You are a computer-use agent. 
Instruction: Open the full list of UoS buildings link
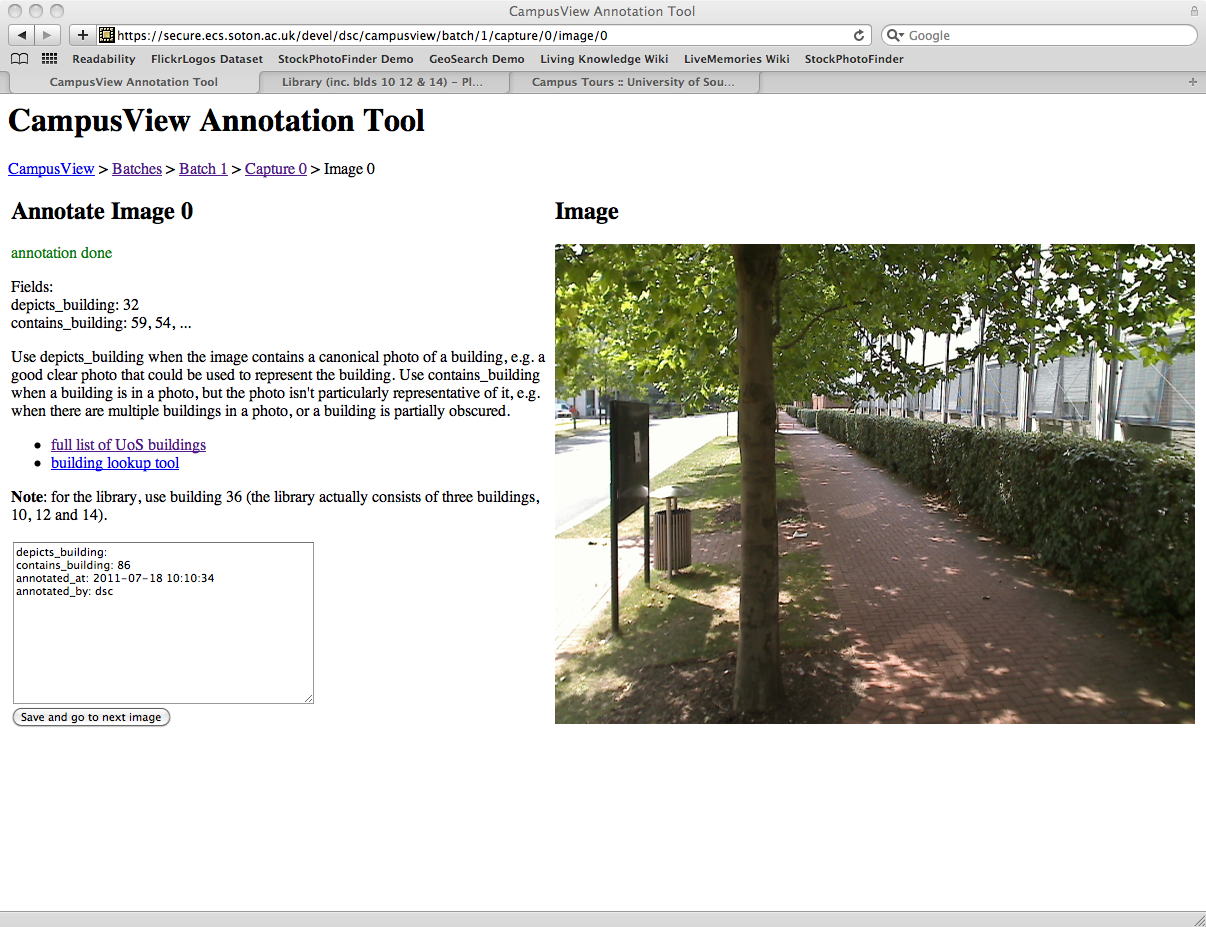coord(128,445)
